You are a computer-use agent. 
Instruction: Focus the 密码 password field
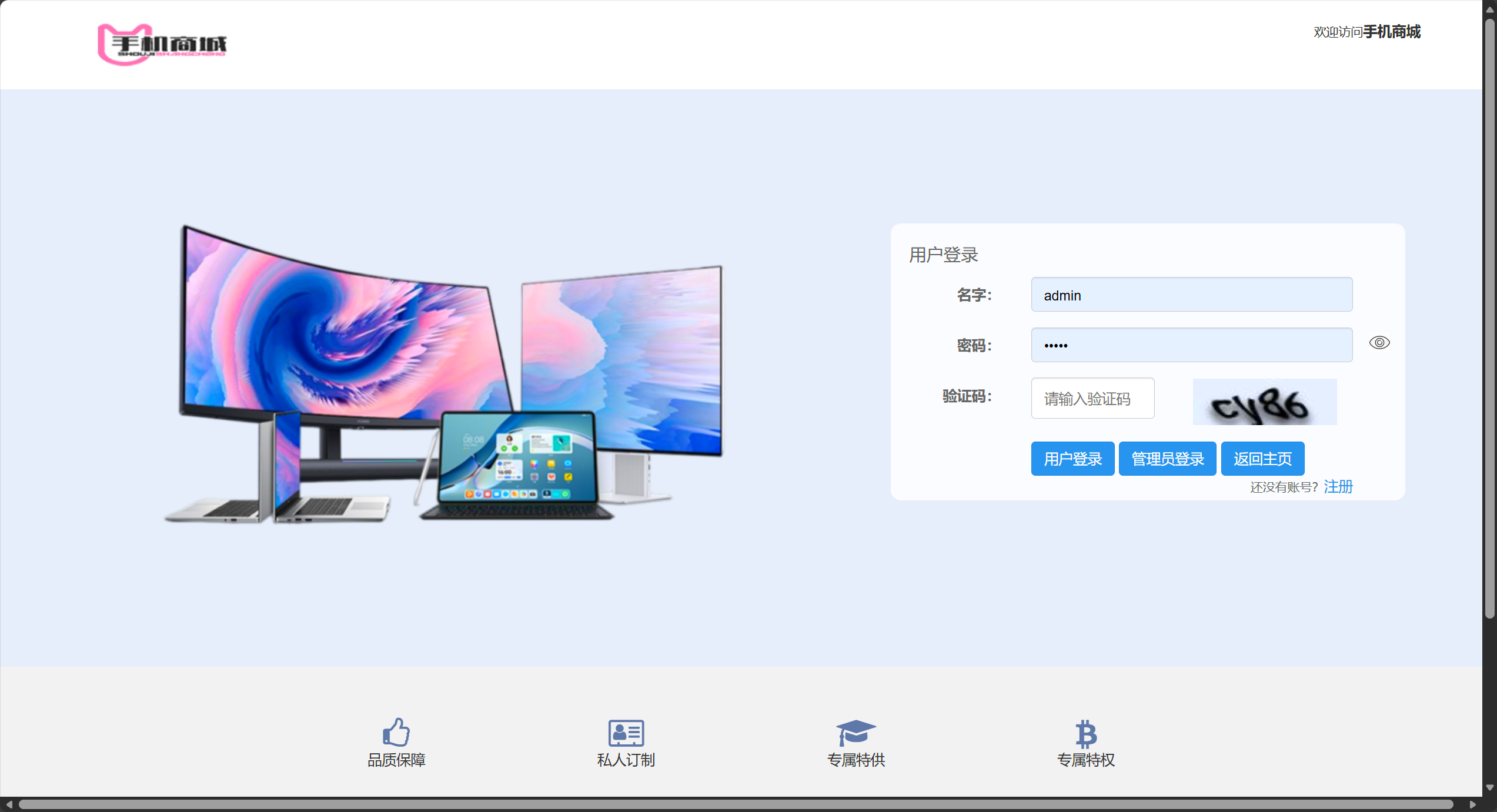pyautogui.click(x=1191, y=345)
